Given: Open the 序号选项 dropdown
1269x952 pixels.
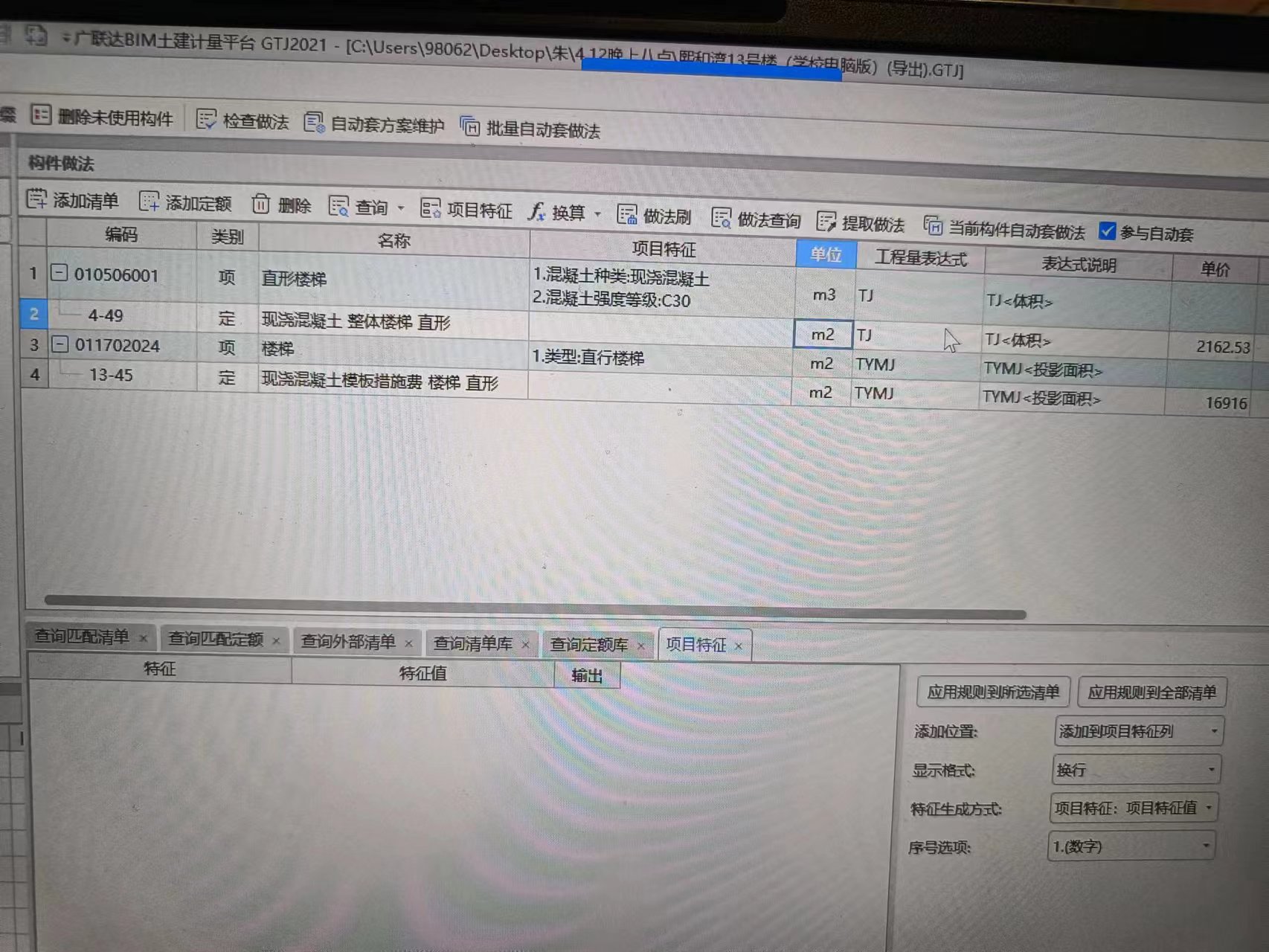Looking at the screenshot, I should point(1131,846).
